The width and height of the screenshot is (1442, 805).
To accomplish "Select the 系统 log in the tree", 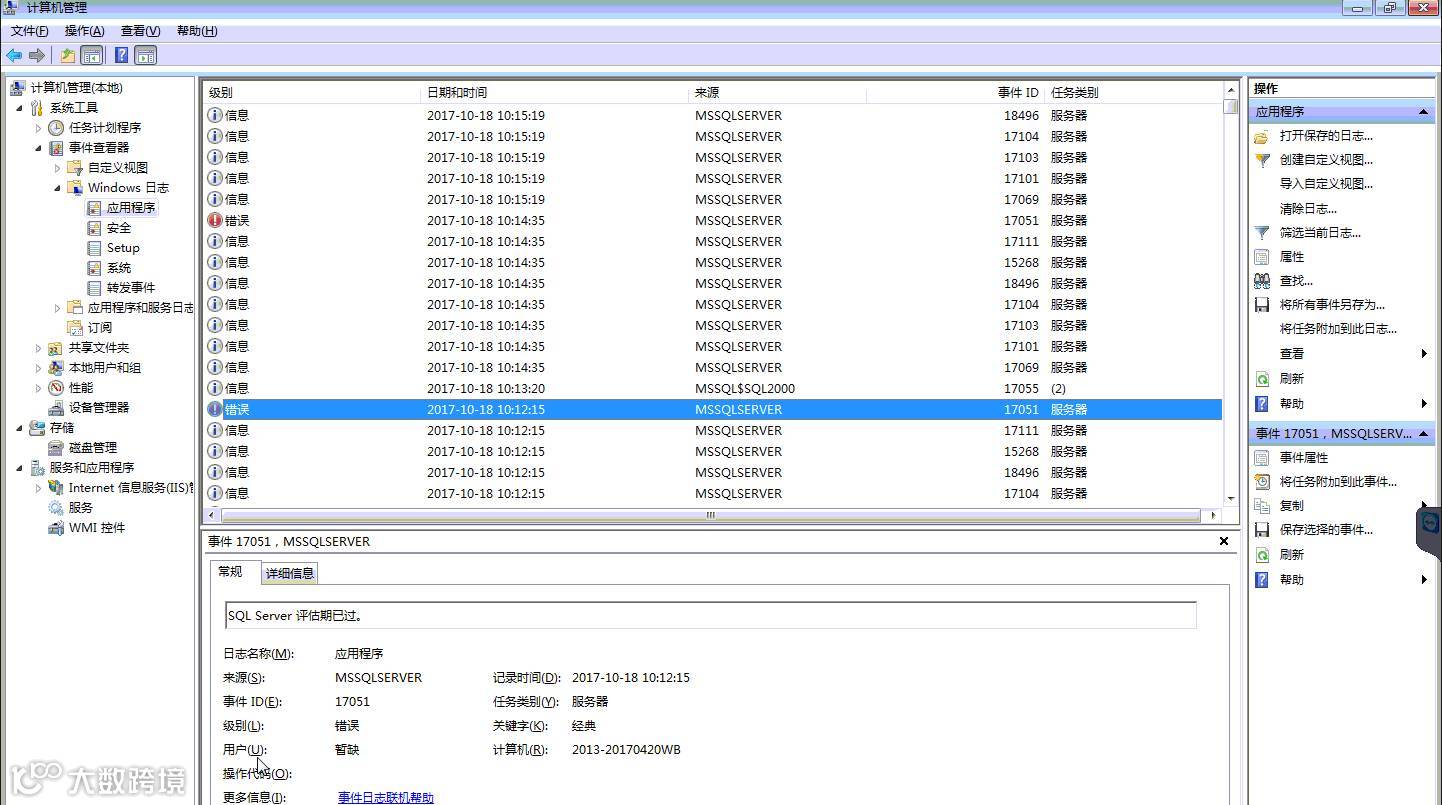I will [119, 268].
